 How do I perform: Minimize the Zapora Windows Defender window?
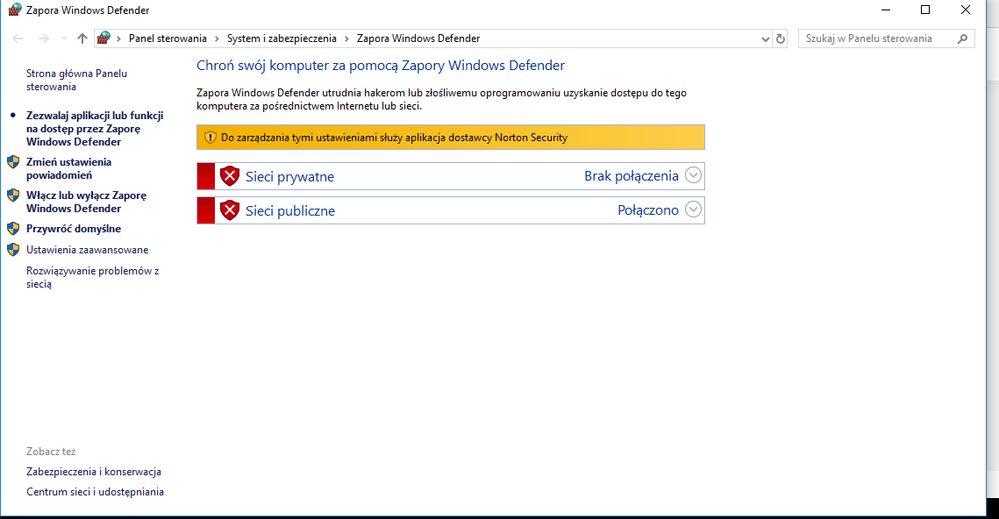[x=886, y=10]
